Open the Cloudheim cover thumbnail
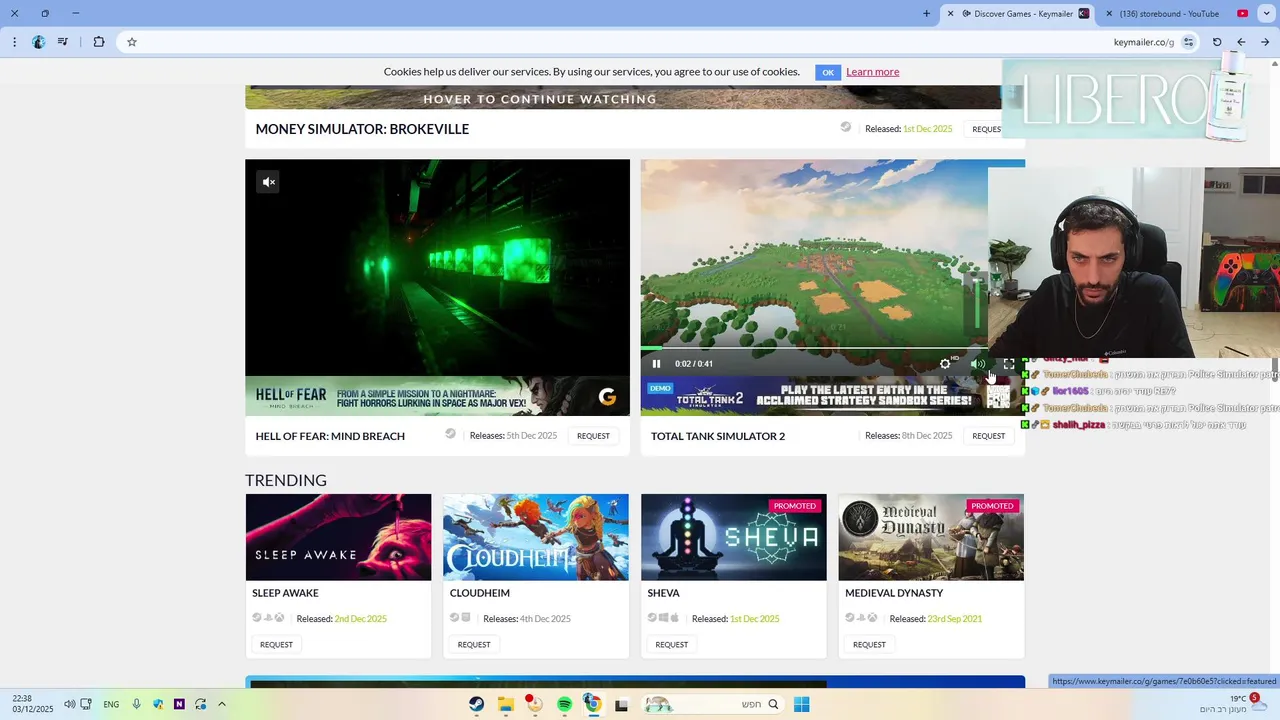 tap(536, 537)
